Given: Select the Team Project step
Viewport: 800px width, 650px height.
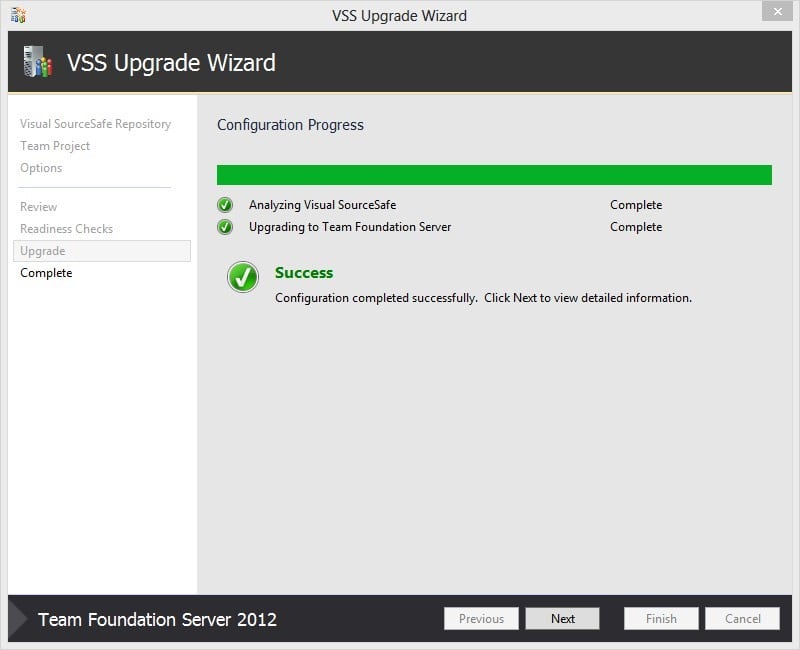Looking at the screenshot, I should pyautogui.click(x=55, y=146).
